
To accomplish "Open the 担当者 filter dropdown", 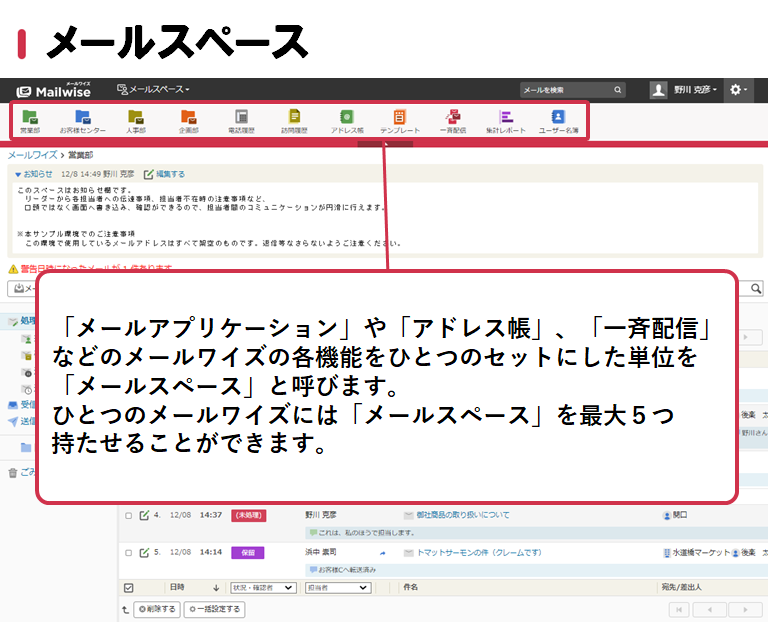I will click(337, 588).
